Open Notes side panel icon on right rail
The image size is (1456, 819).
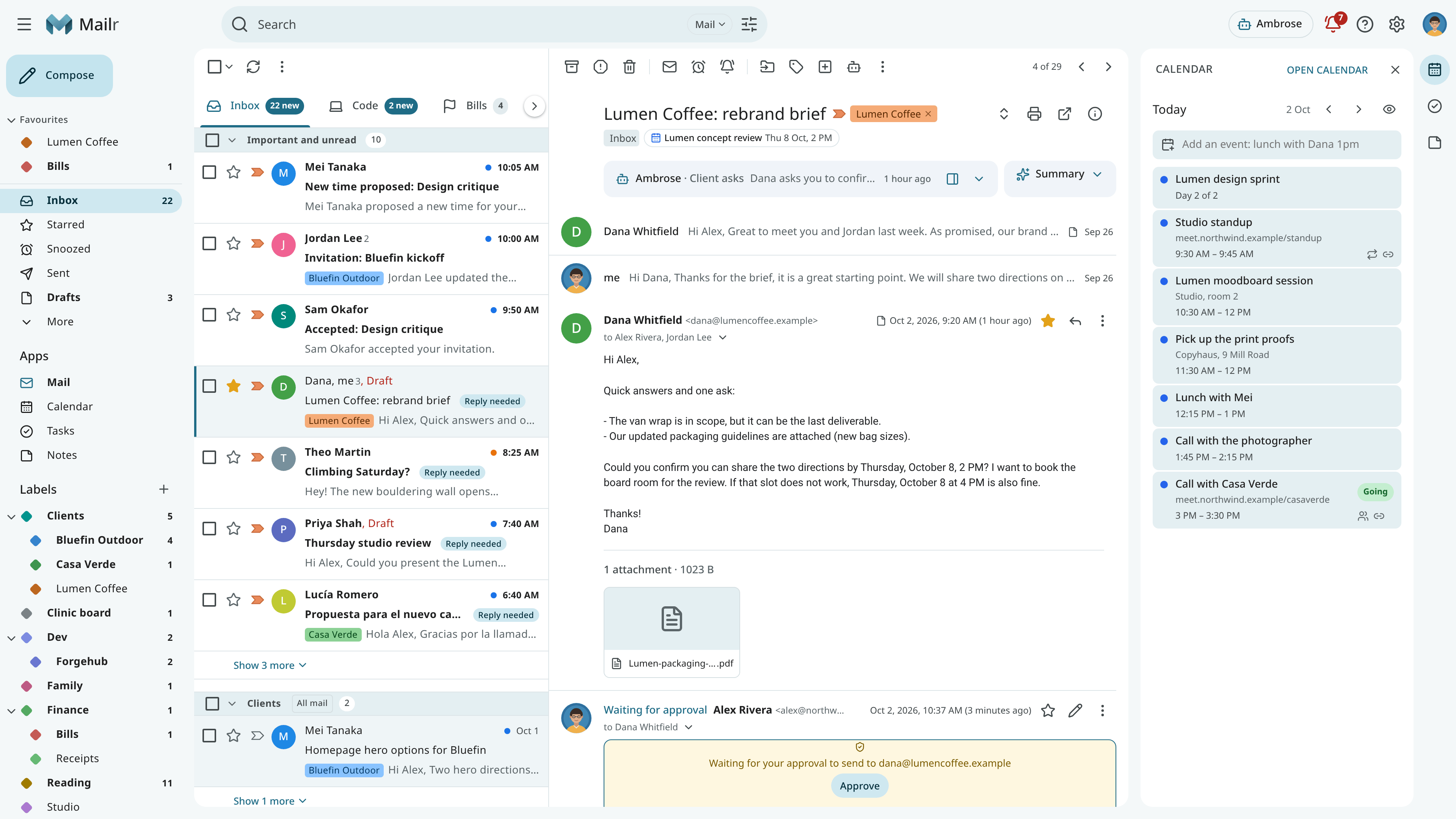click(x=1434, y=143)
